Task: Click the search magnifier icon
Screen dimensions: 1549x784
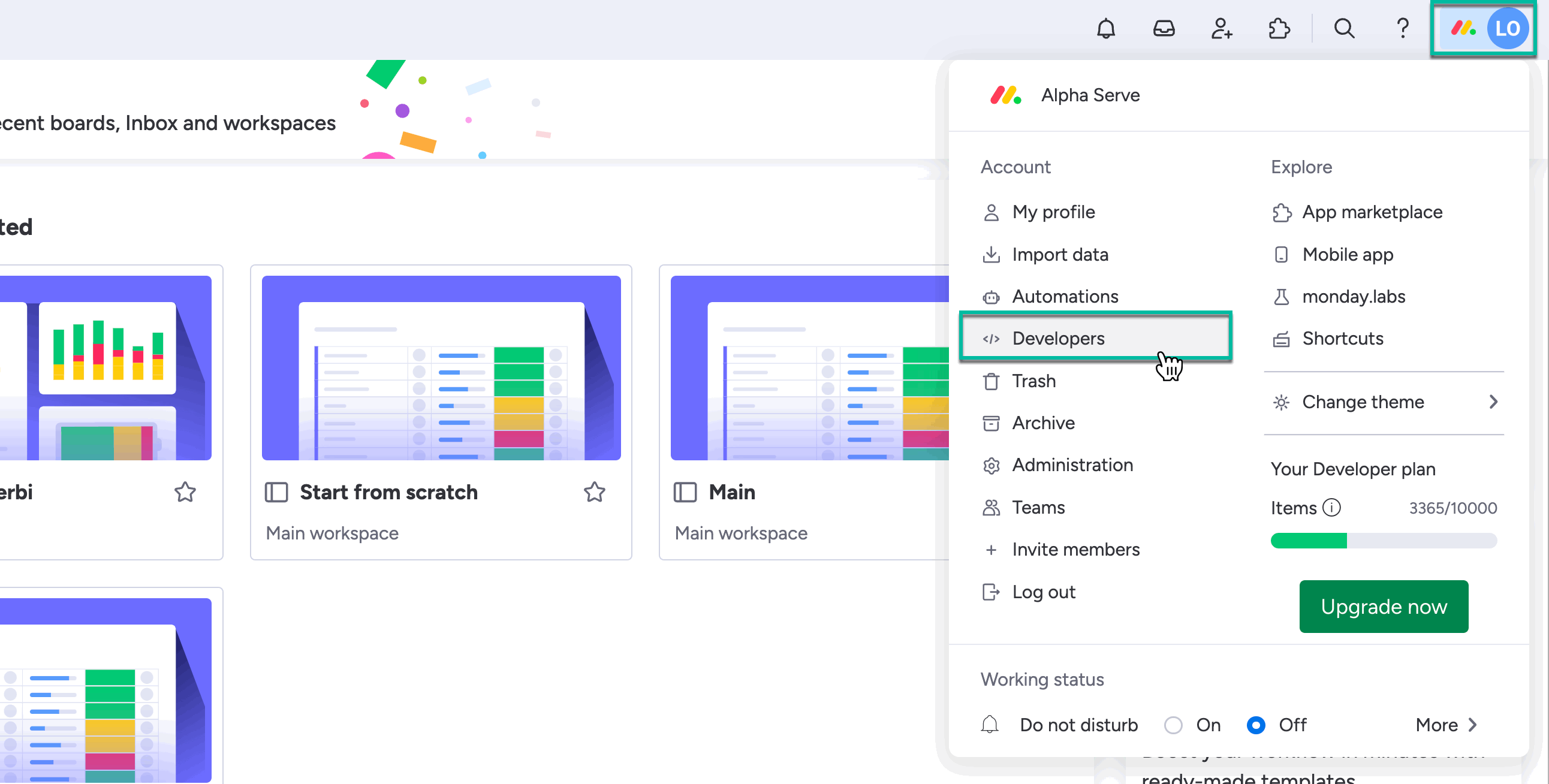Action: pyautogui.click(x=1344, y=28)
